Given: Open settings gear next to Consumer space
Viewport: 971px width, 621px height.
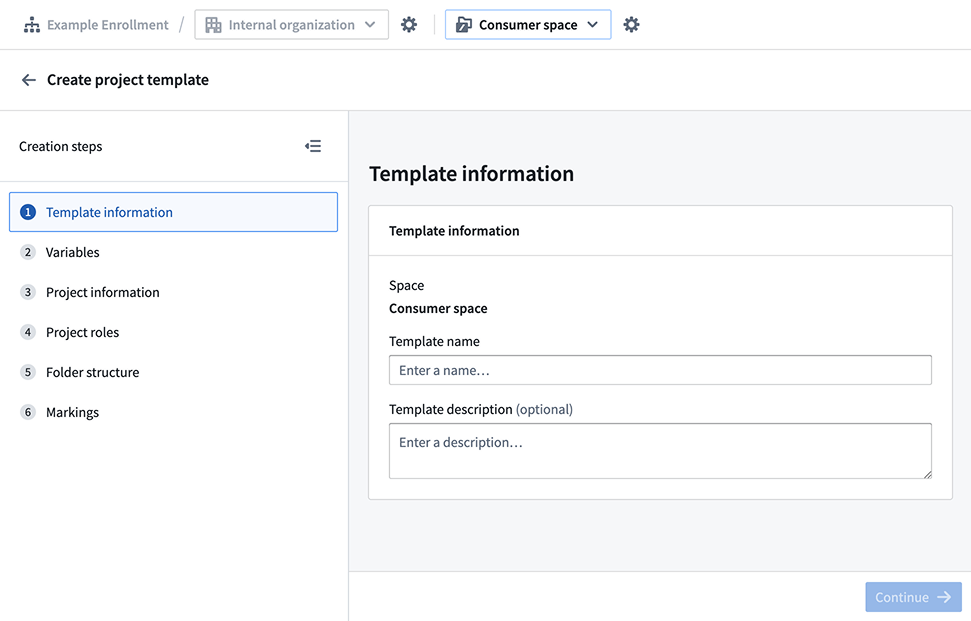Looking at the screenshot, I should coord(631,25).
